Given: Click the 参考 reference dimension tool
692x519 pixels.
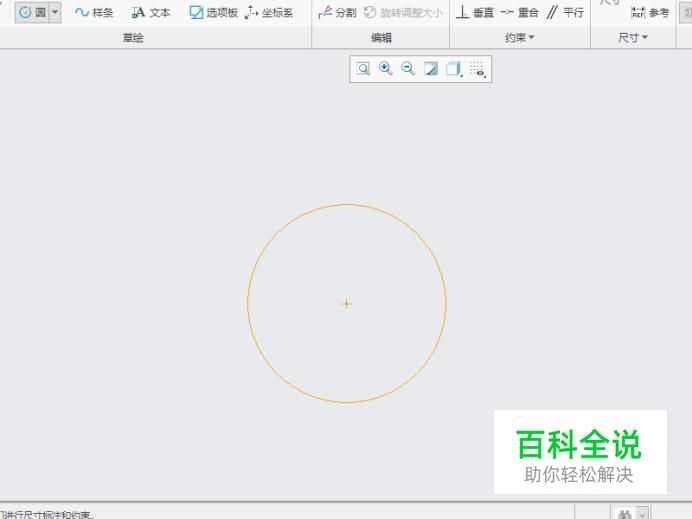Looking at the screenshot, I should [x=650, y=12].
